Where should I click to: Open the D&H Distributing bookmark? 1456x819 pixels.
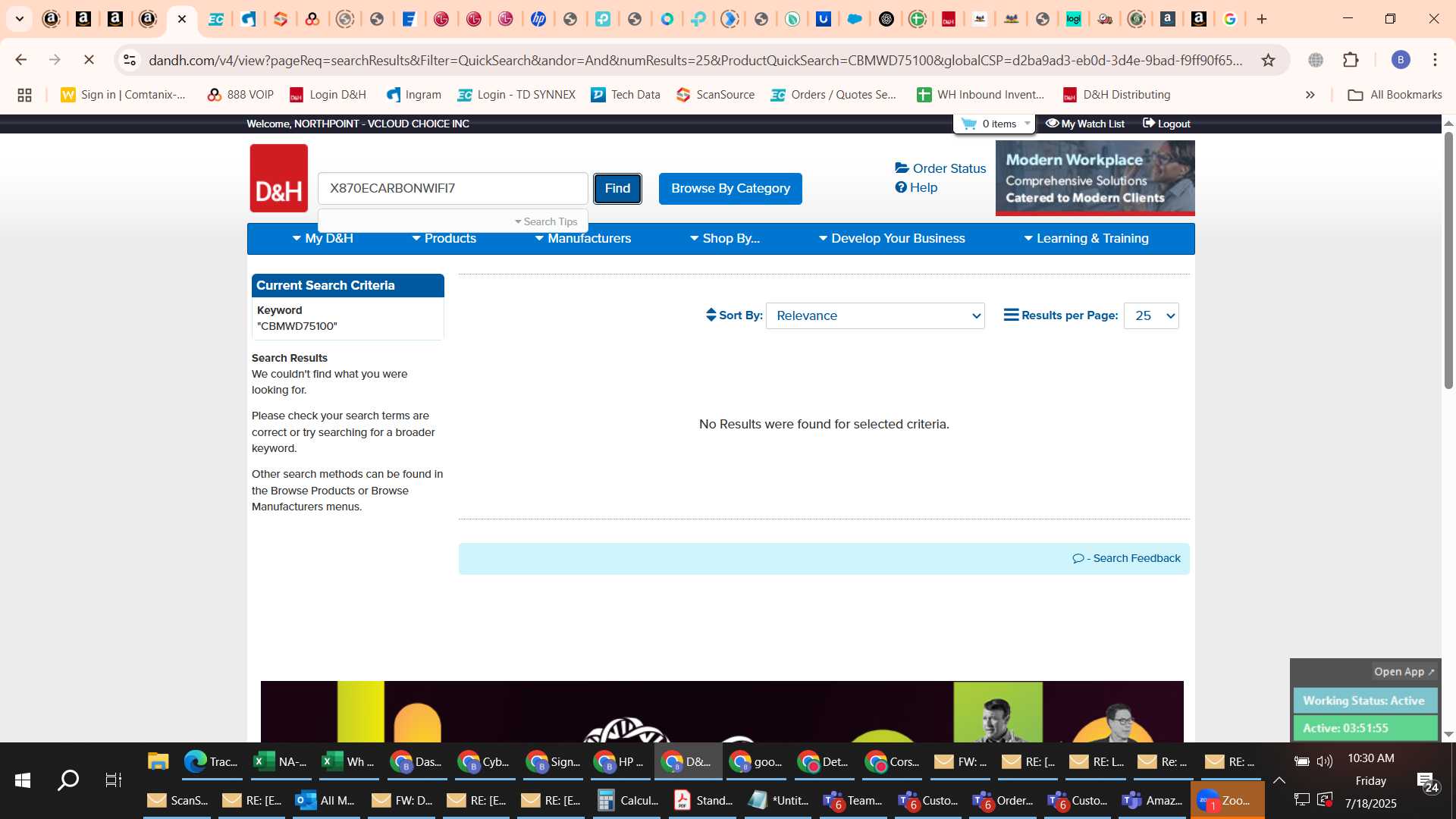pyautogui.click(x=1116, y=95)
